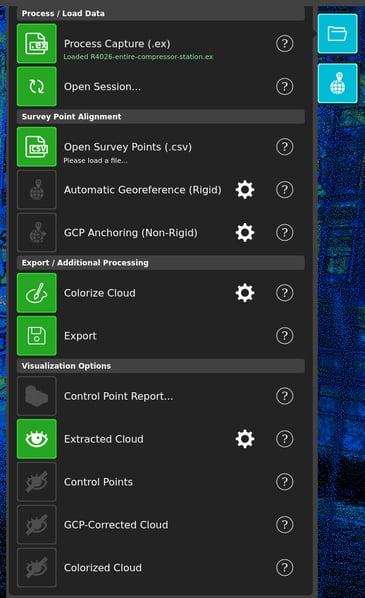Click the Control Point Report... label
The width and height of the screenshot is (365, 598).
coord(118,396)
